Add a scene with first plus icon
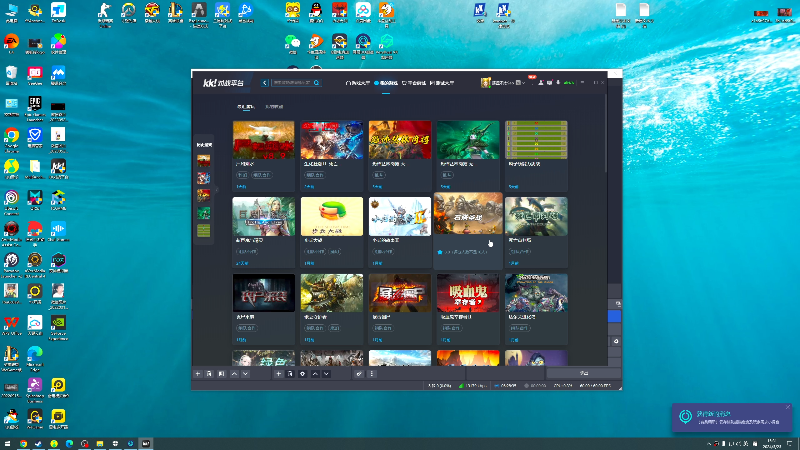 [x=198, y=374]
